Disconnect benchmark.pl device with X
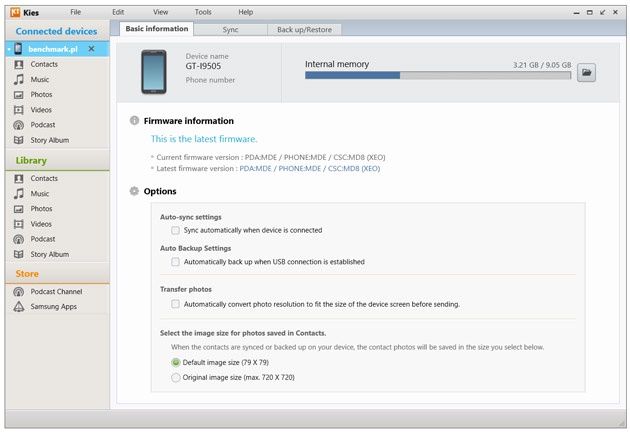The image size is (630, 432). pyautogui.click(x=92, y=49)
